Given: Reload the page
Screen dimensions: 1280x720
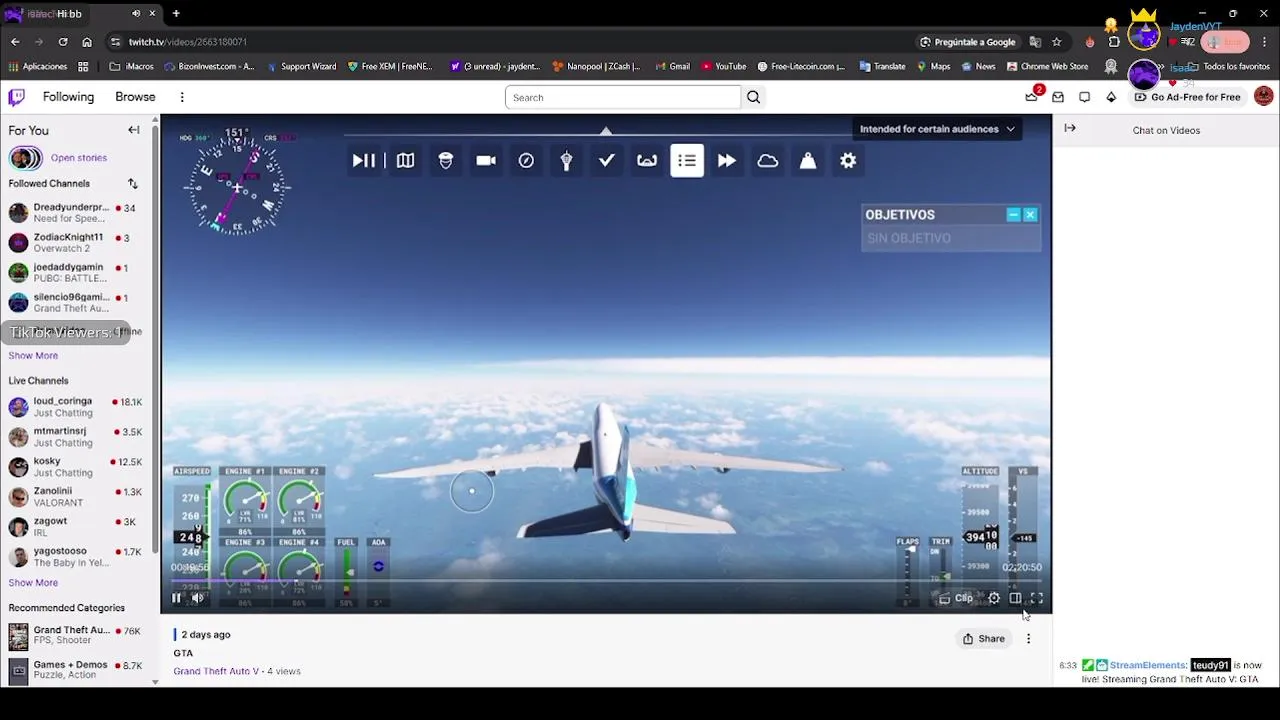Looking at the screenshot, I should coord(63,42).
